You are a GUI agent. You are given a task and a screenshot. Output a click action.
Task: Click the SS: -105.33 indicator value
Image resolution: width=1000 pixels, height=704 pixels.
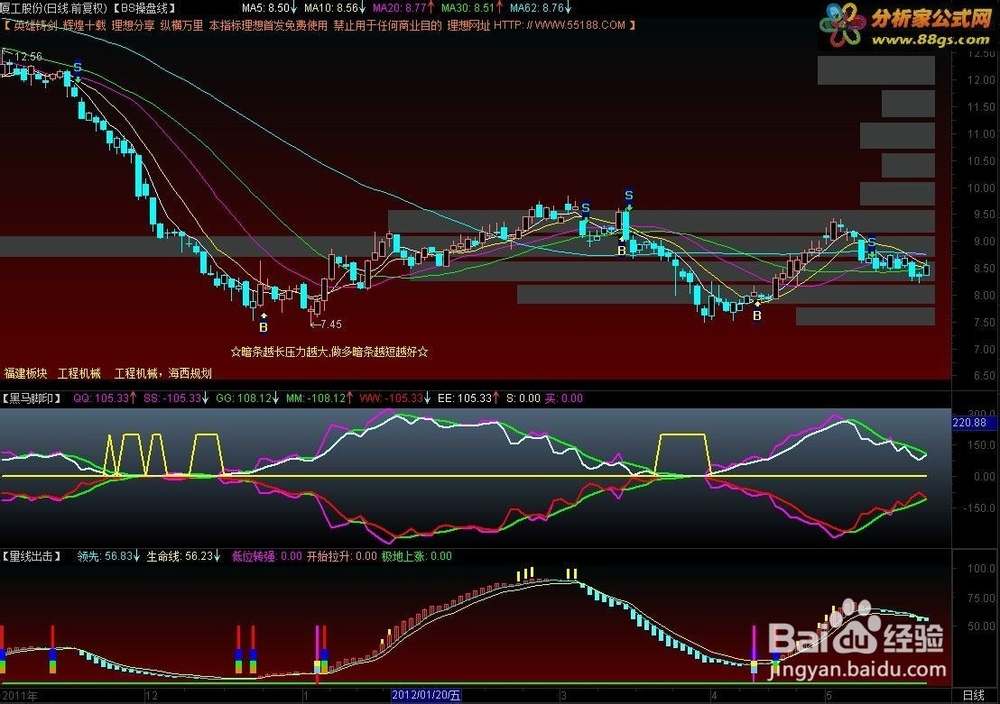[x=177, y=399]
